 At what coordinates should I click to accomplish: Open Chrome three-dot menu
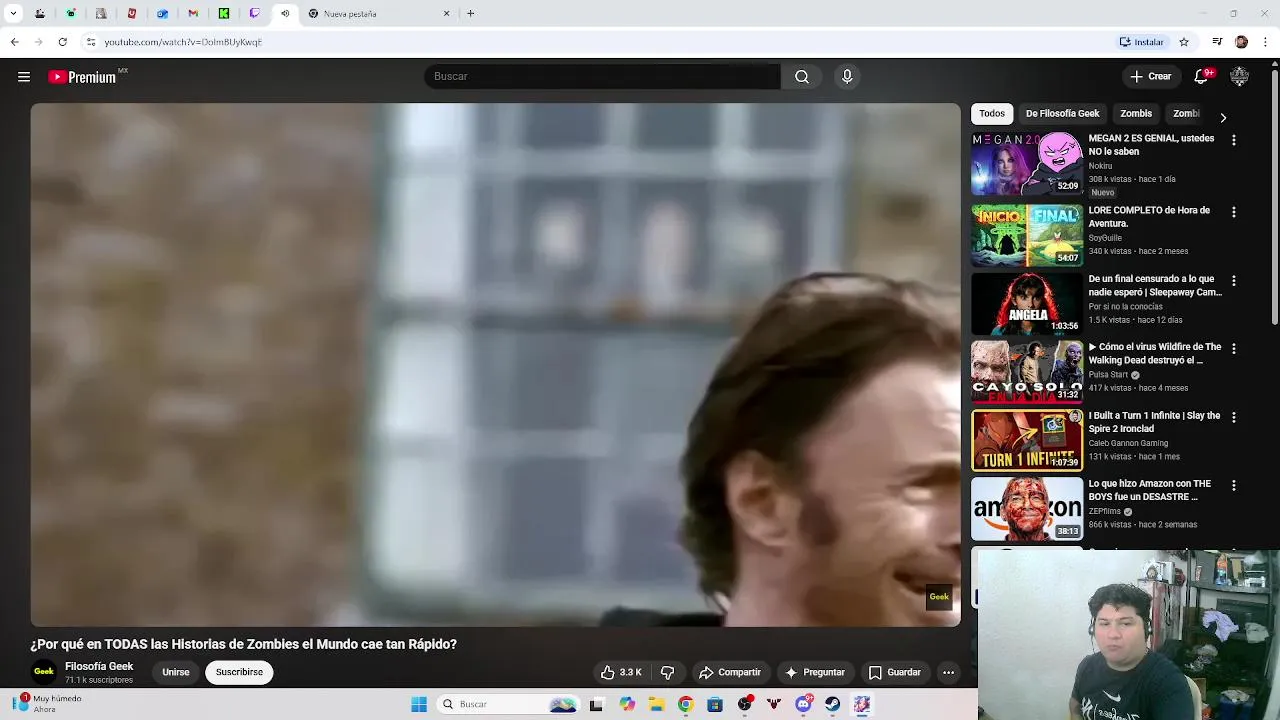click(x=1266, y=42)
